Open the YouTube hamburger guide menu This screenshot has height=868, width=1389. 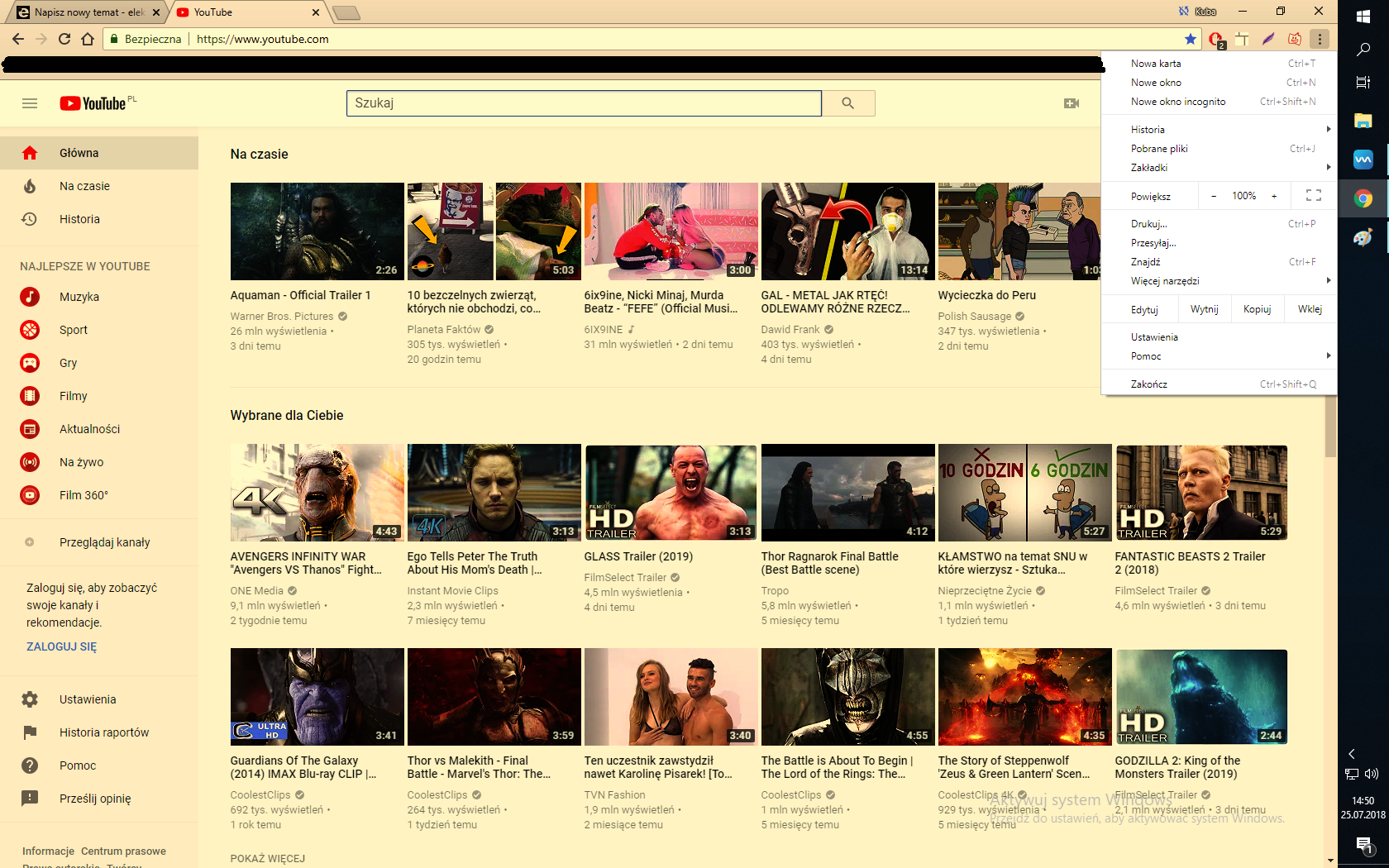click(x=30, y=103)
